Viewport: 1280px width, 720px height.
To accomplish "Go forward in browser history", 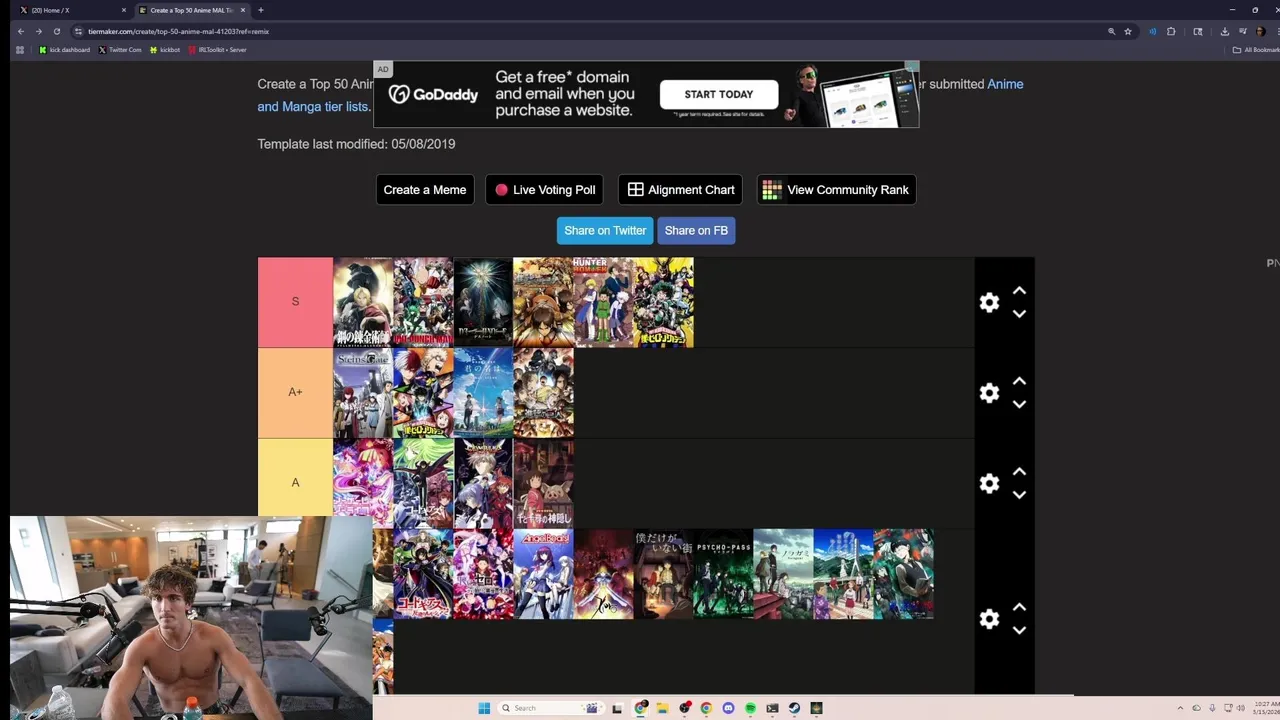I will tap(39, 31).
